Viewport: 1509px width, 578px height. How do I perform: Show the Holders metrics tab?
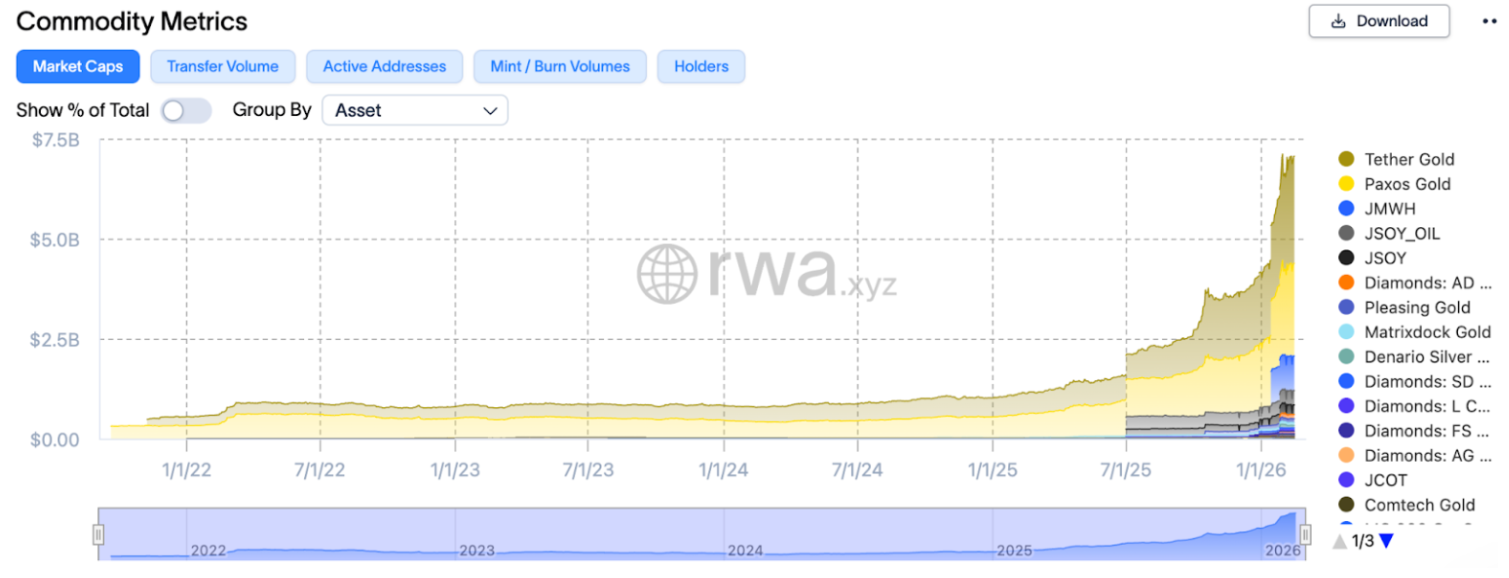click(702, 66)
